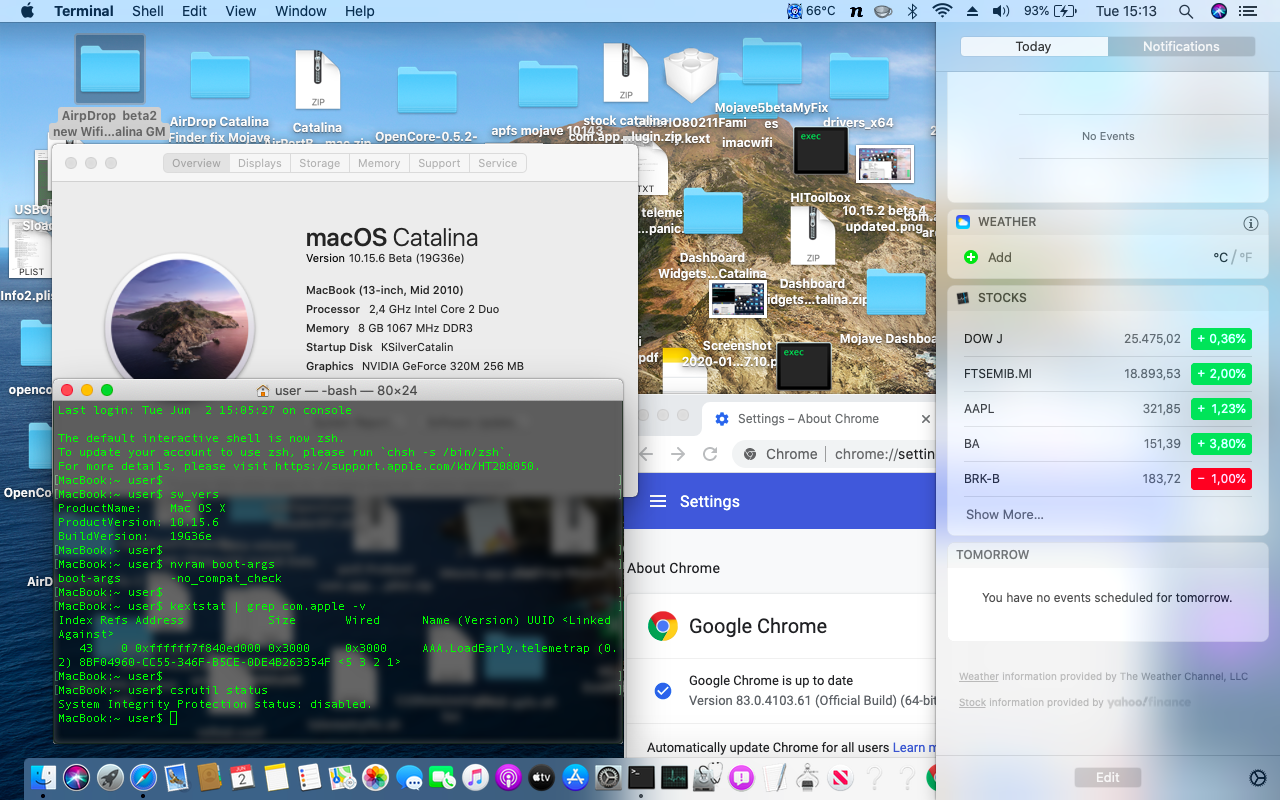Open Music app in Dock
Image resolution: width=1280 pixels, height=800 pixels.
475,777
